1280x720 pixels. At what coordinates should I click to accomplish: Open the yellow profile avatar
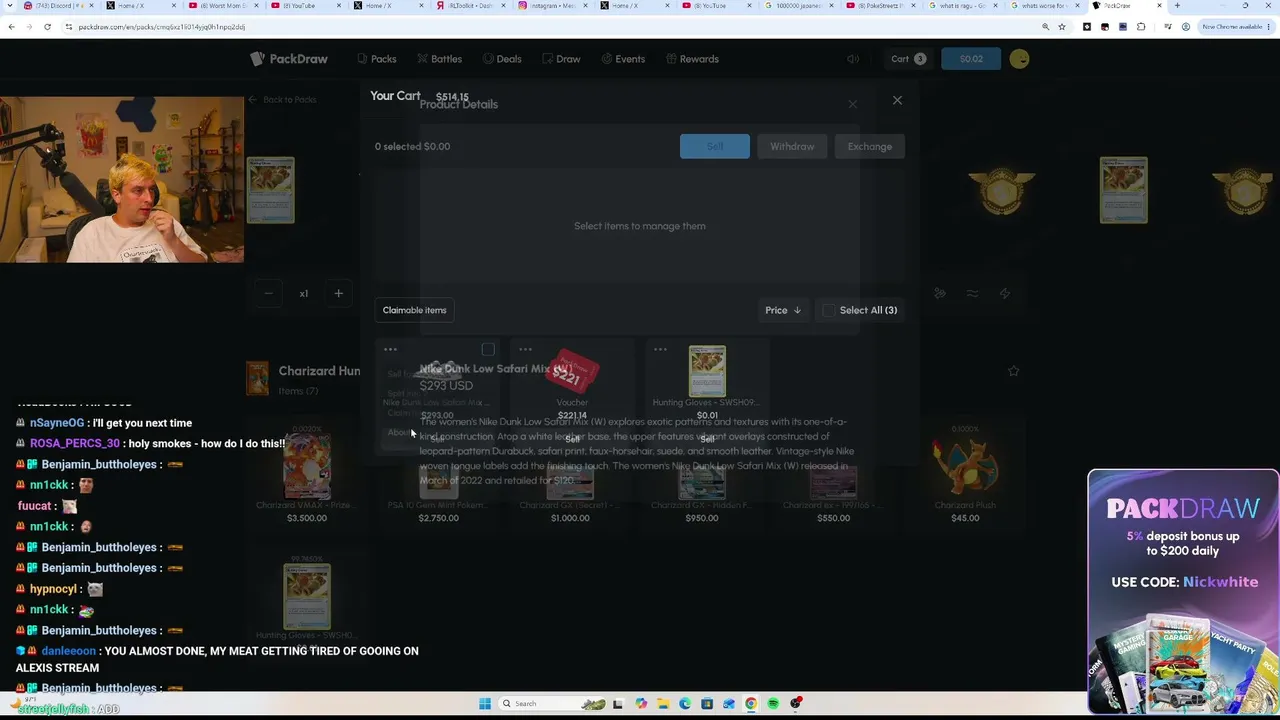click(1019, 59)
